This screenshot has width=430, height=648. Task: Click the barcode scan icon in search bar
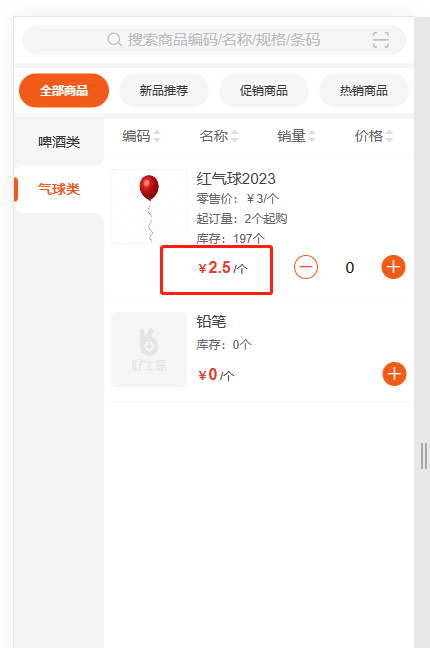(x=380, y=40)
